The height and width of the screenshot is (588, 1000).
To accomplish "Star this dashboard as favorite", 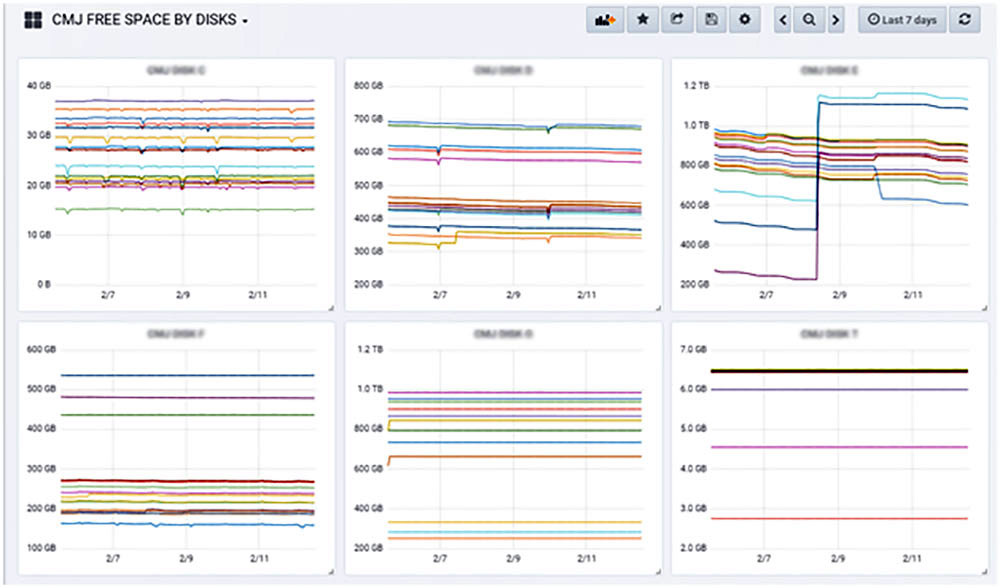I will click(643, 20).
